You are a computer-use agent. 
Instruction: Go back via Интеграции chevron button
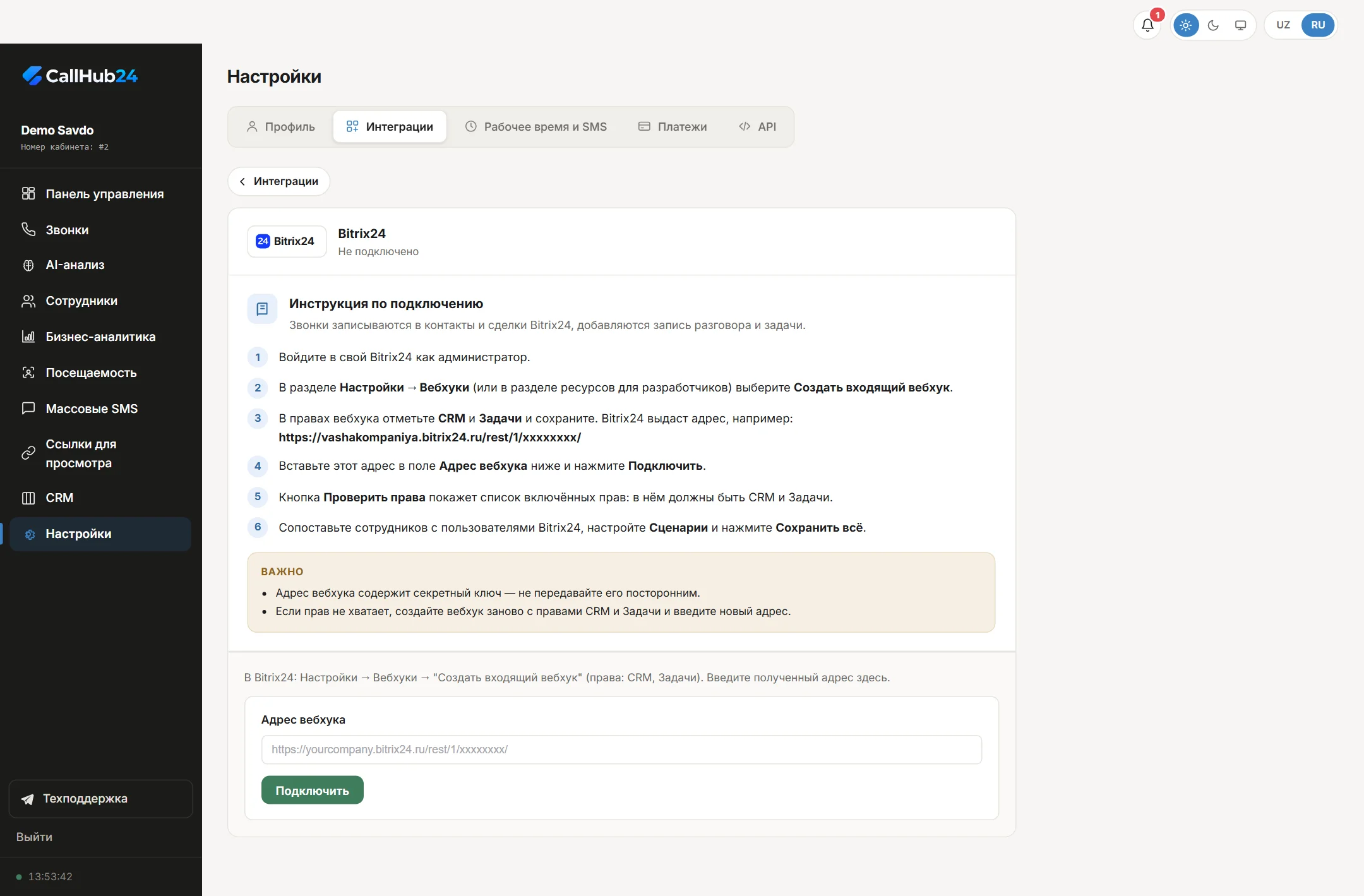click(278, 181)
